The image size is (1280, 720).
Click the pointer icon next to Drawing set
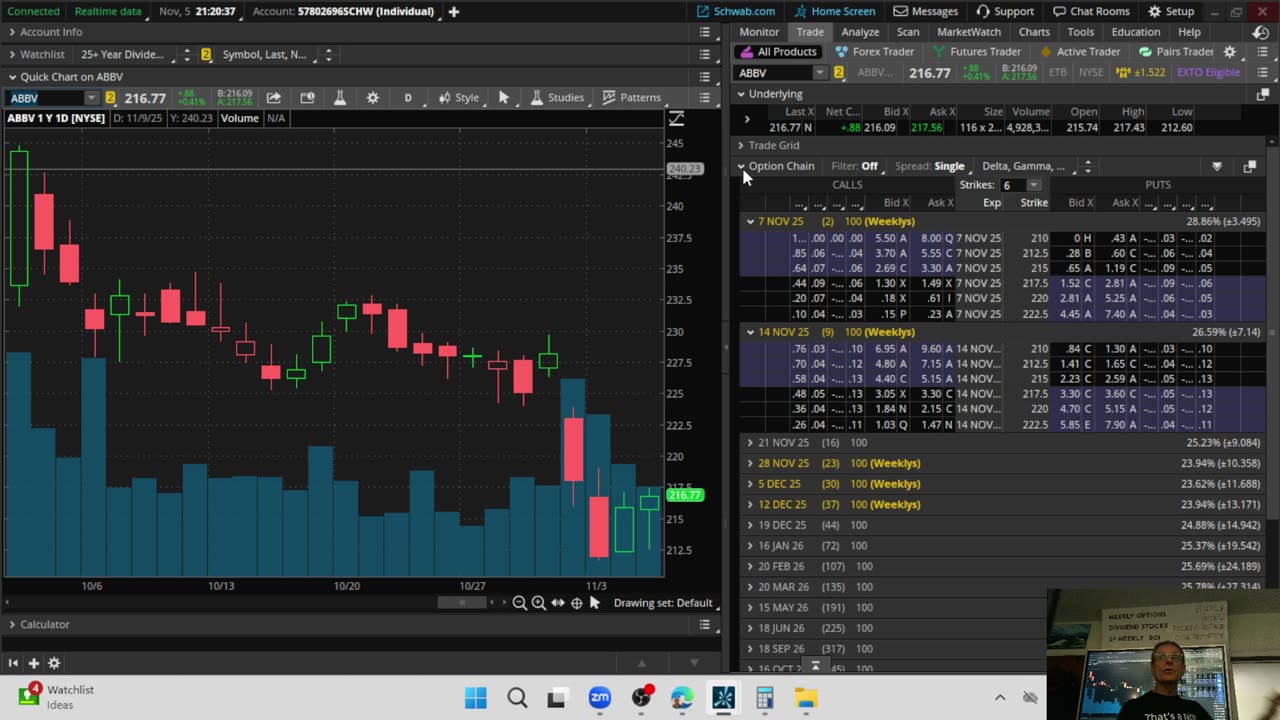(x=595, y=603)
